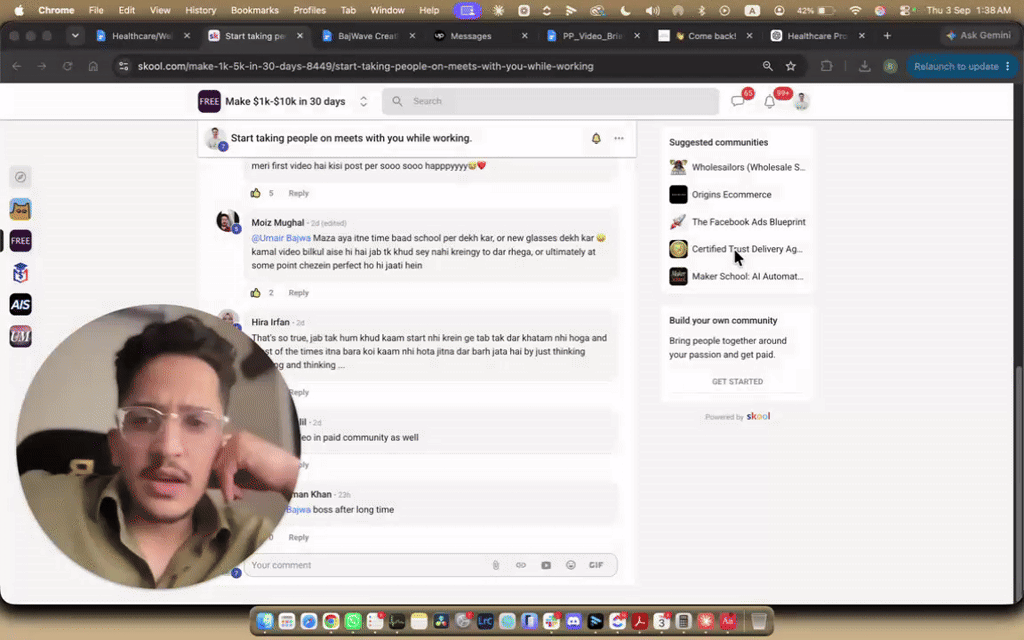Screen dimensions: 1024x640
Task: Go to Chrome home page icon
Action: (x=93, y=66)
